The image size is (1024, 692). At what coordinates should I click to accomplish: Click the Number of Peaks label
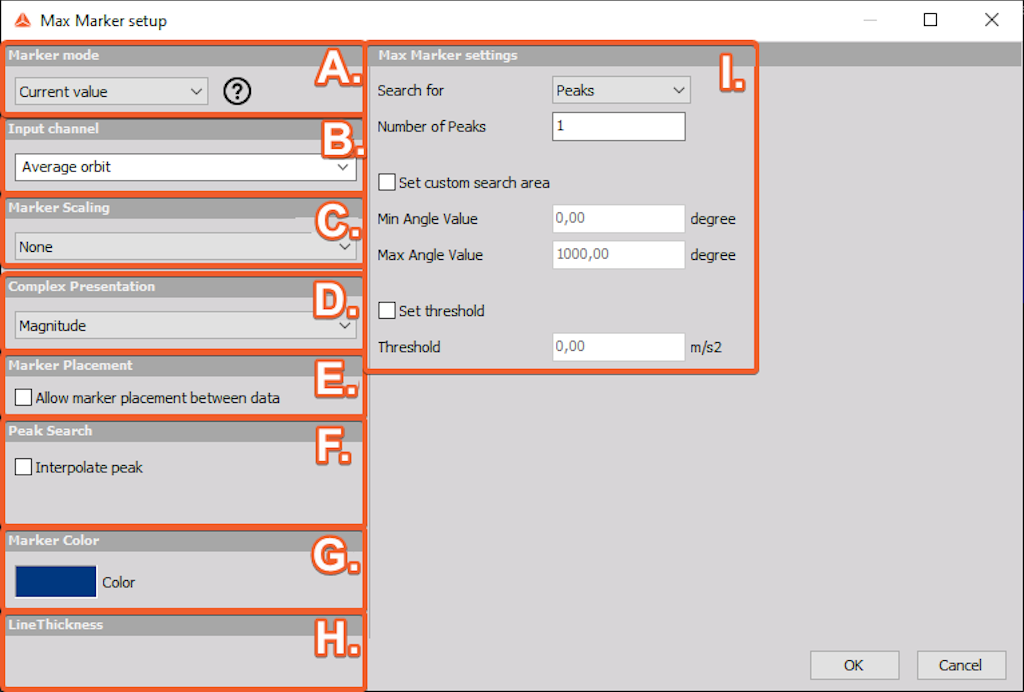tap(432, 127)
